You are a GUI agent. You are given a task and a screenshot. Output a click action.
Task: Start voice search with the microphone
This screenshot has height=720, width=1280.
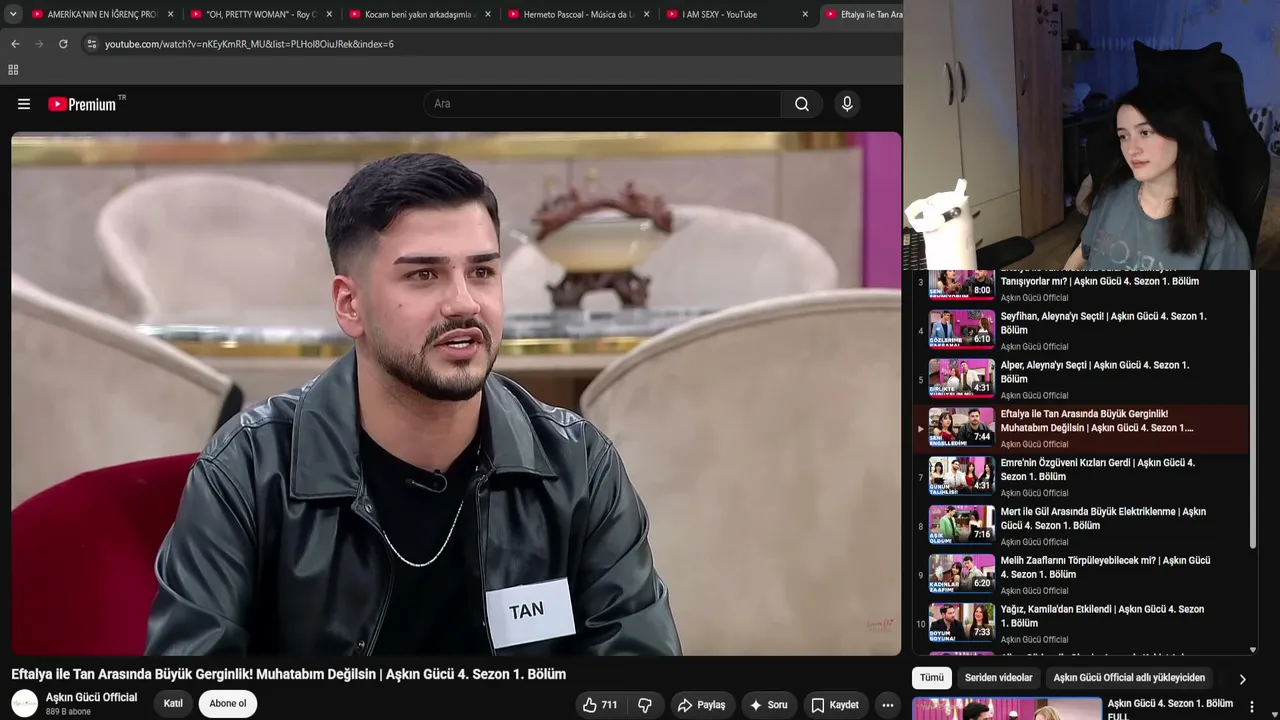pos(847,104)
